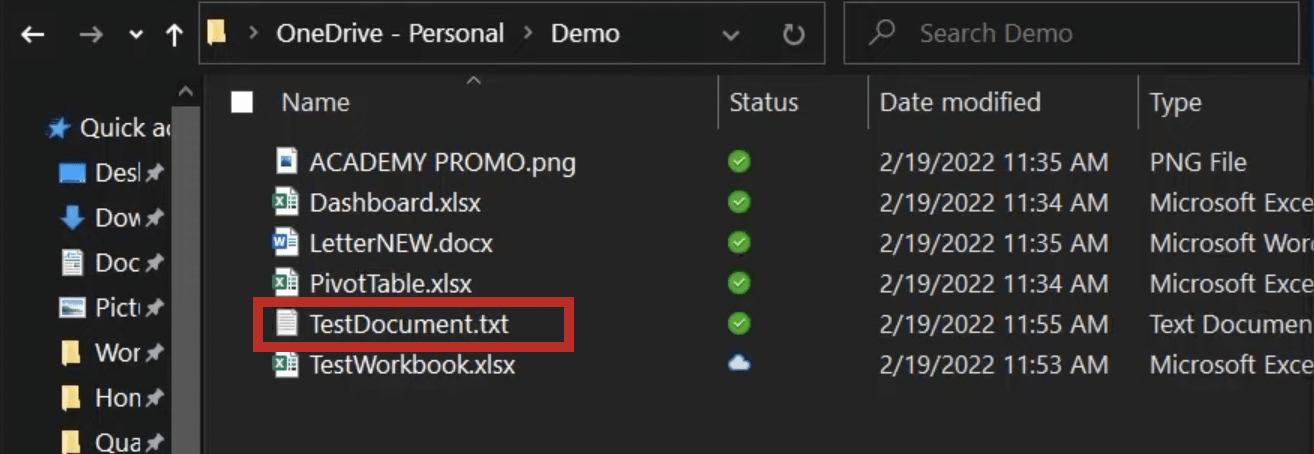Click the green synced icon for TestDocument.txt
The height and width of the screenshot is (454, 1314).
pos(739,323)
